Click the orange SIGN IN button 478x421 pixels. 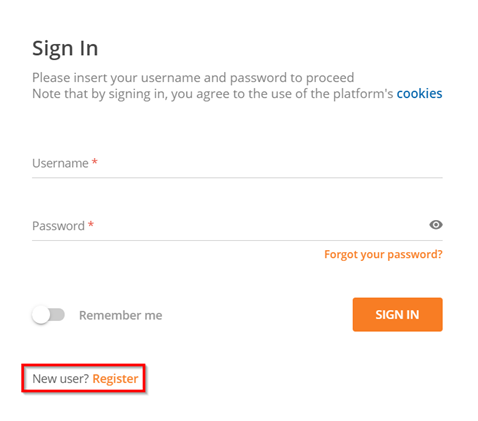click(397, 314)
